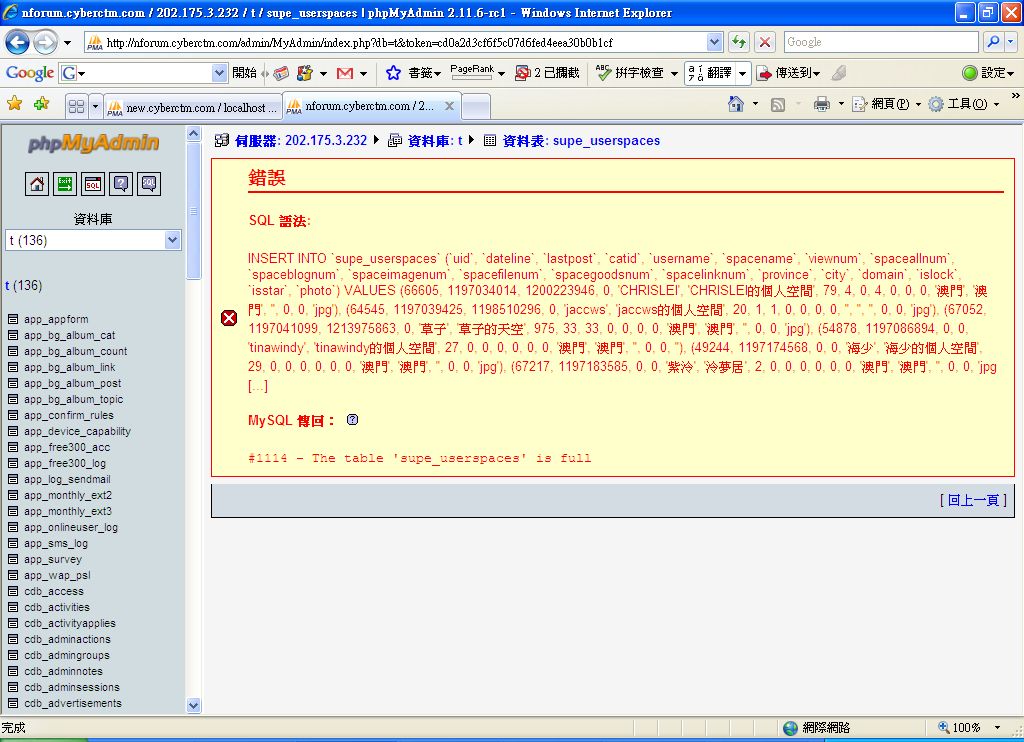This screenshot has height=742, width=1024.
Task: Toggle the 拼字檢查 spell check button
Action: 630,73
